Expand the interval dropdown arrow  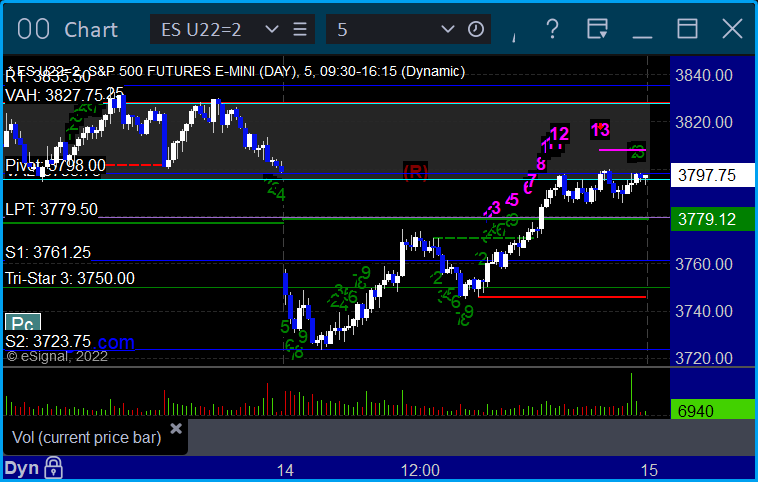click(x=448, y=29)
